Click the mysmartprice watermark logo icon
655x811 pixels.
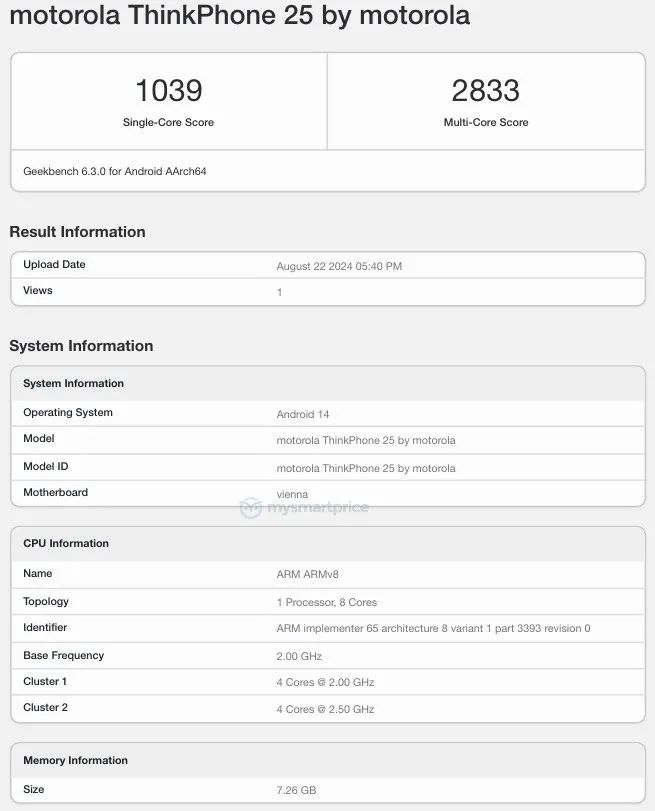[x=250, y=508]
